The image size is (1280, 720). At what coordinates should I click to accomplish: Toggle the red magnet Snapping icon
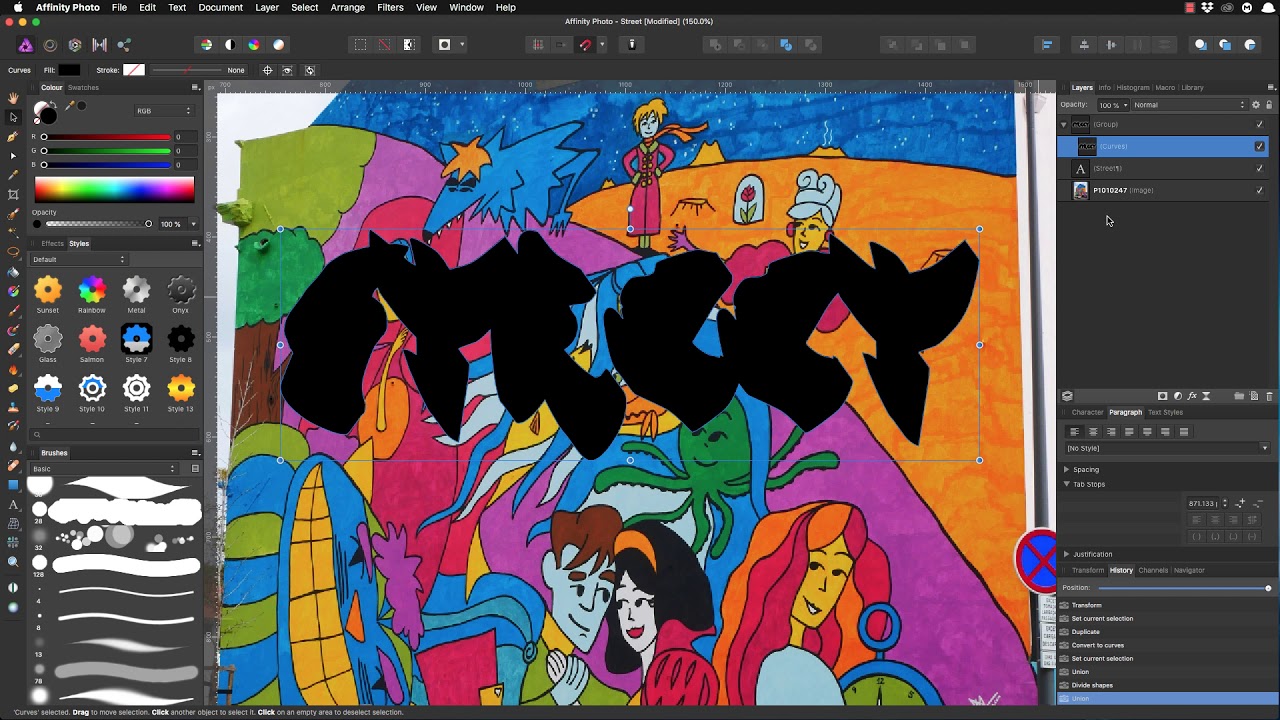click(x=586, y=45)
